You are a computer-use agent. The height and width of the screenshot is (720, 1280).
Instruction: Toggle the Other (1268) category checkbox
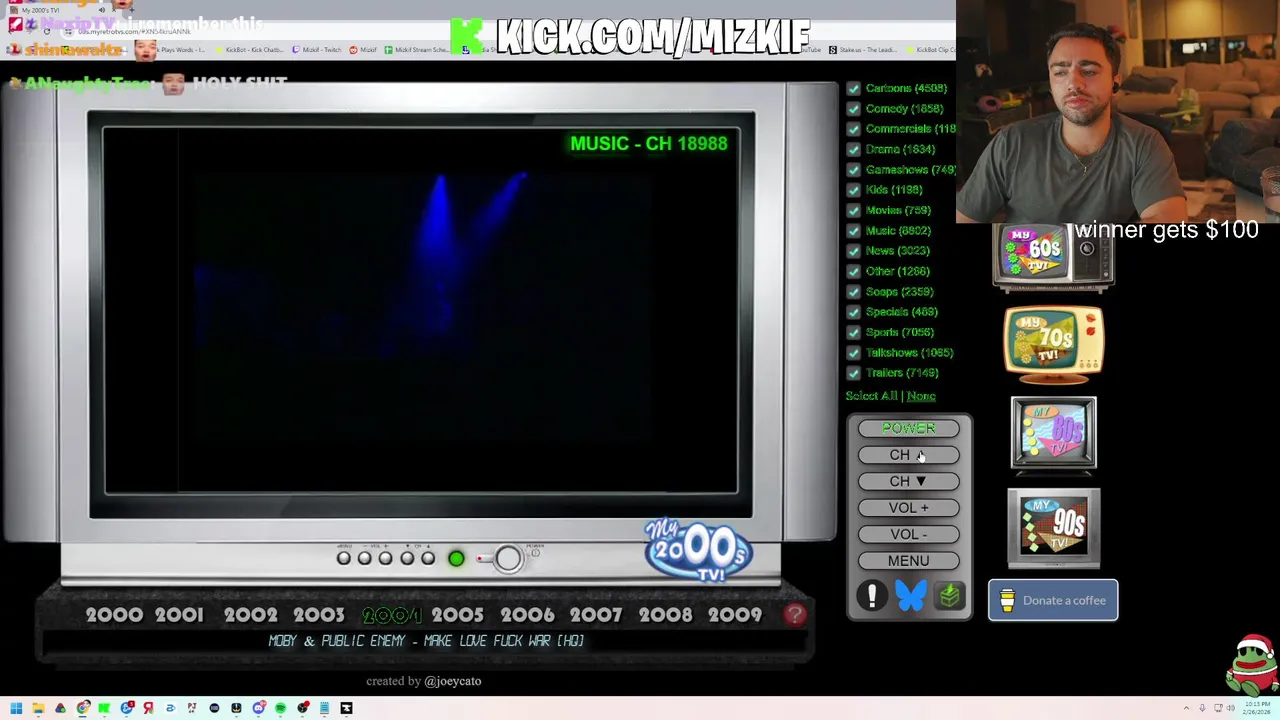853,271
